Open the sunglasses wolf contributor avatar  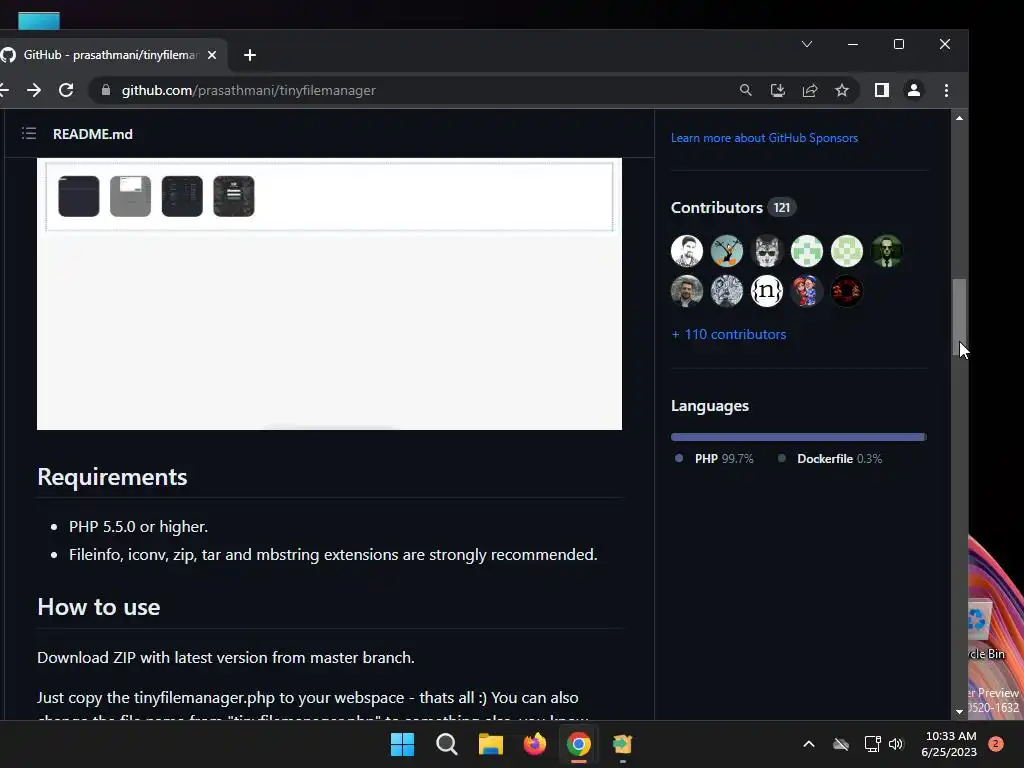pos(767,251)
